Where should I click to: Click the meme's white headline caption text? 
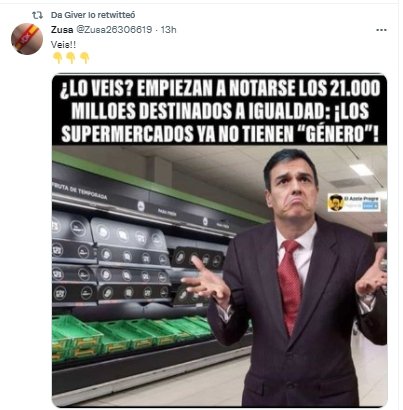(220, 111)
